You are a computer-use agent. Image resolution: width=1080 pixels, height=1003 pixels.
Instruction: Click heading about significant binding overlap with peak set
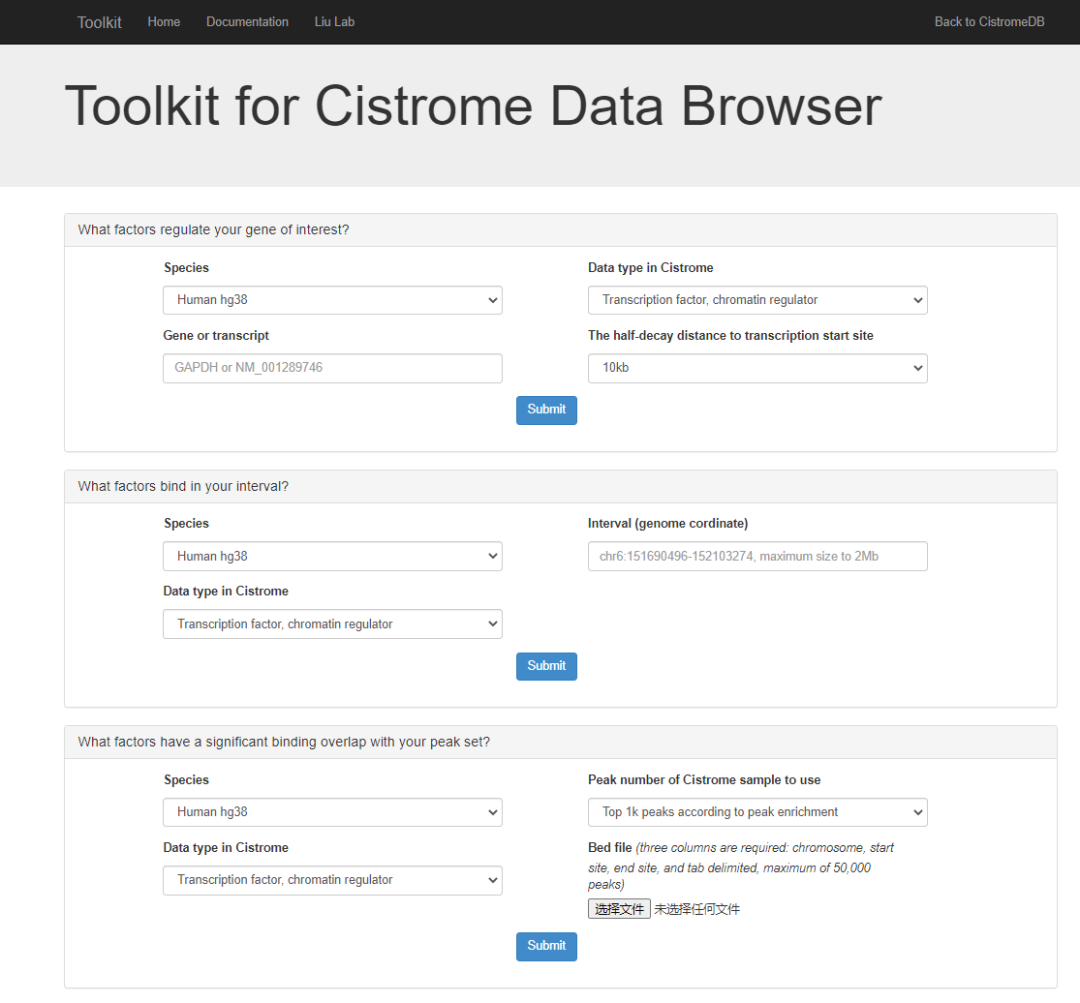click(x=284, y=742)
